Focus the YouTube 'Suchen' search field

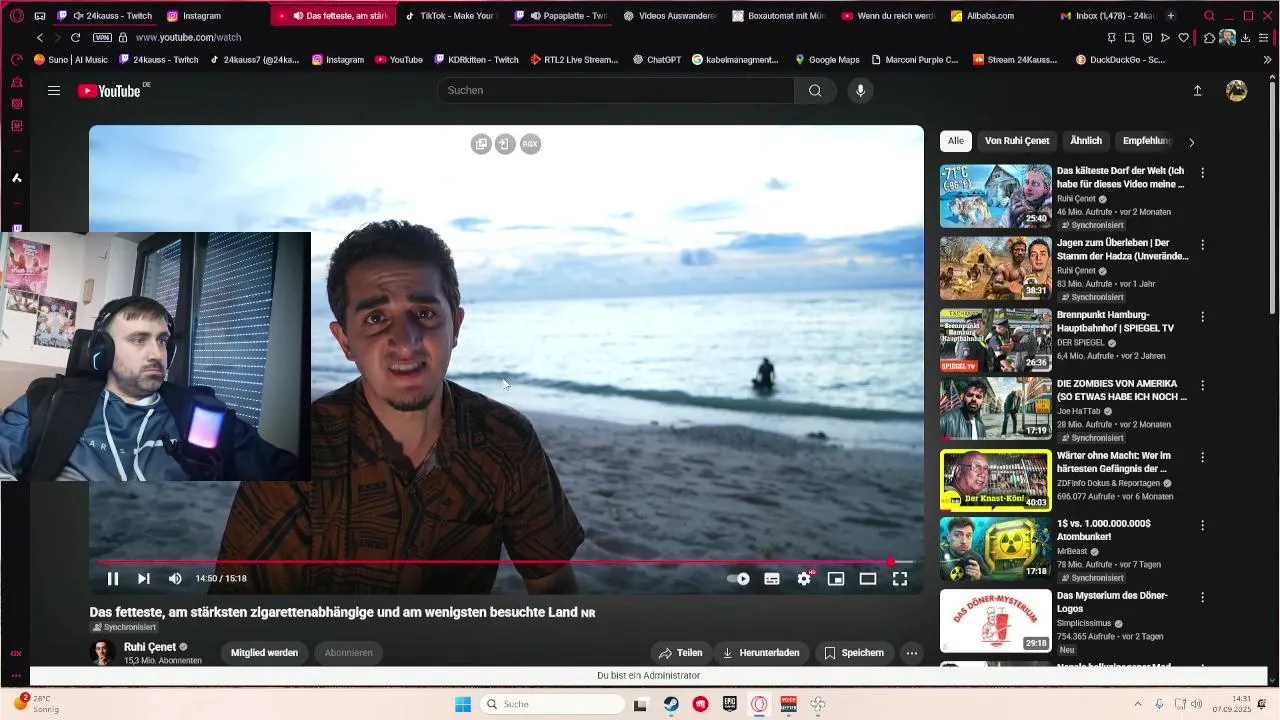pyautogui.click(x=615, y=91)
